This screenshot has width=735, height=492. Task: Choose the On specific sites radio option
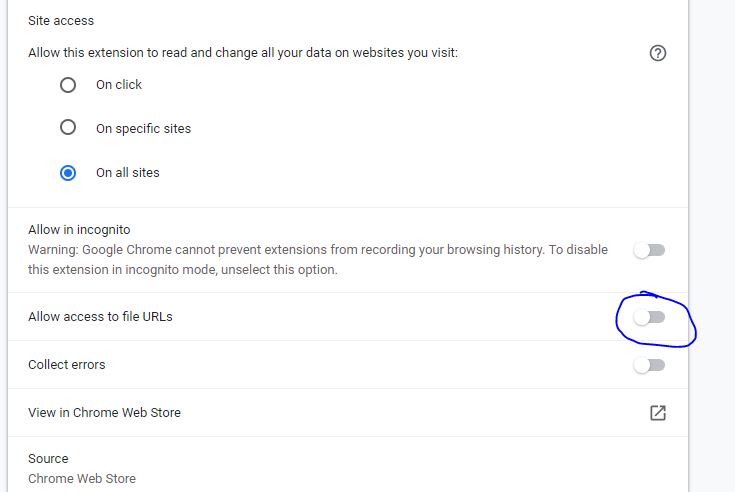pos(68,127)
